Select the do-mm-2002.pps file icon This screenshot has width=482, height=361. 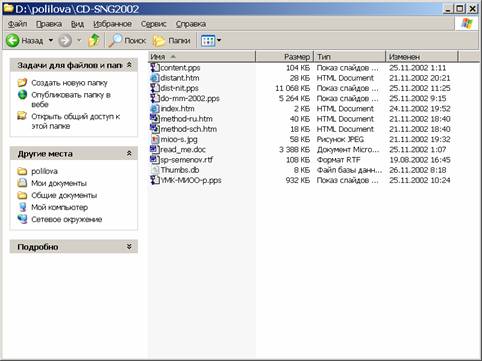pos(155,98)
